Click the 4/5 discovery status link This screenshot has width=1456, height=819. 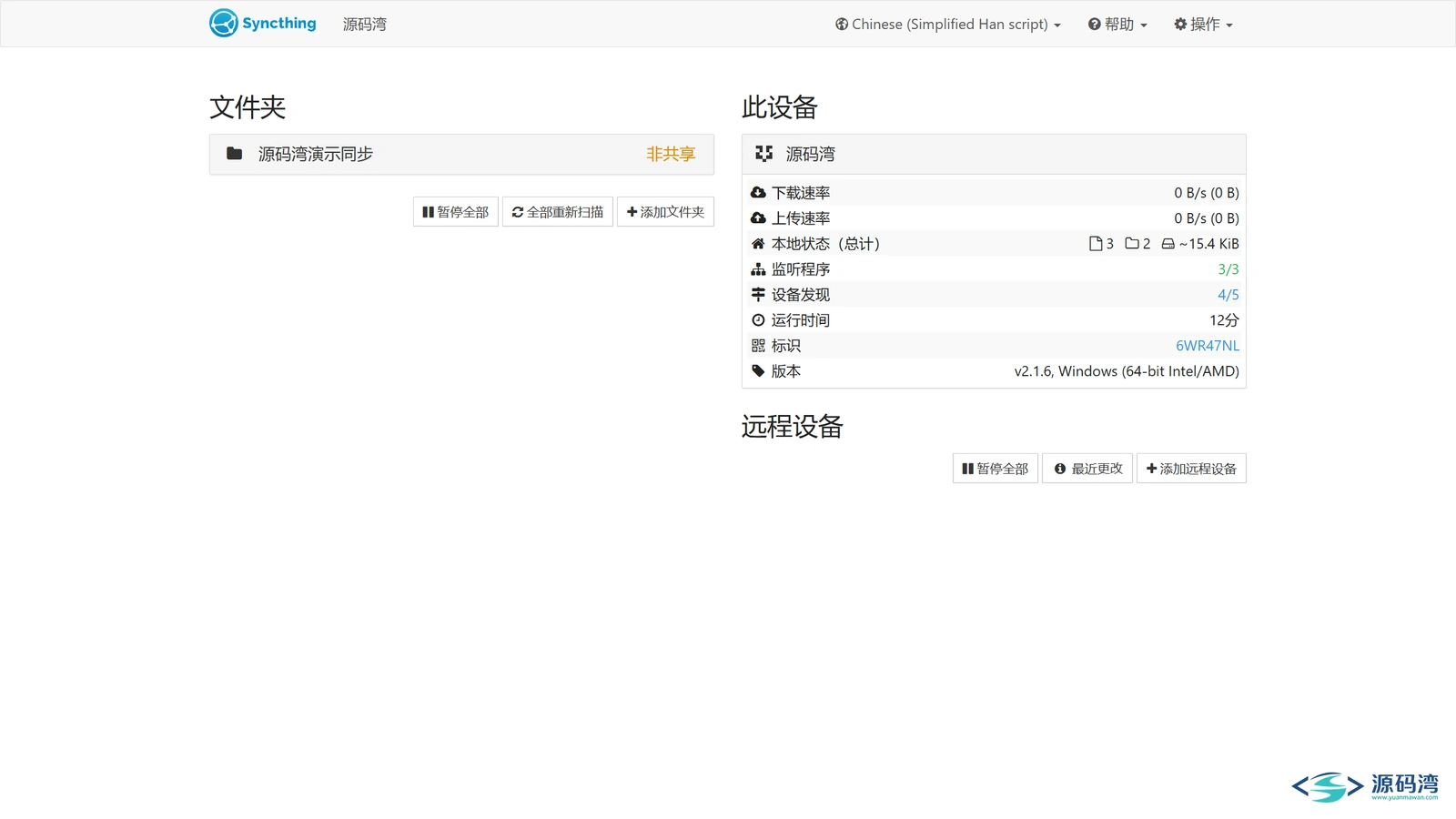[1228, 295]
